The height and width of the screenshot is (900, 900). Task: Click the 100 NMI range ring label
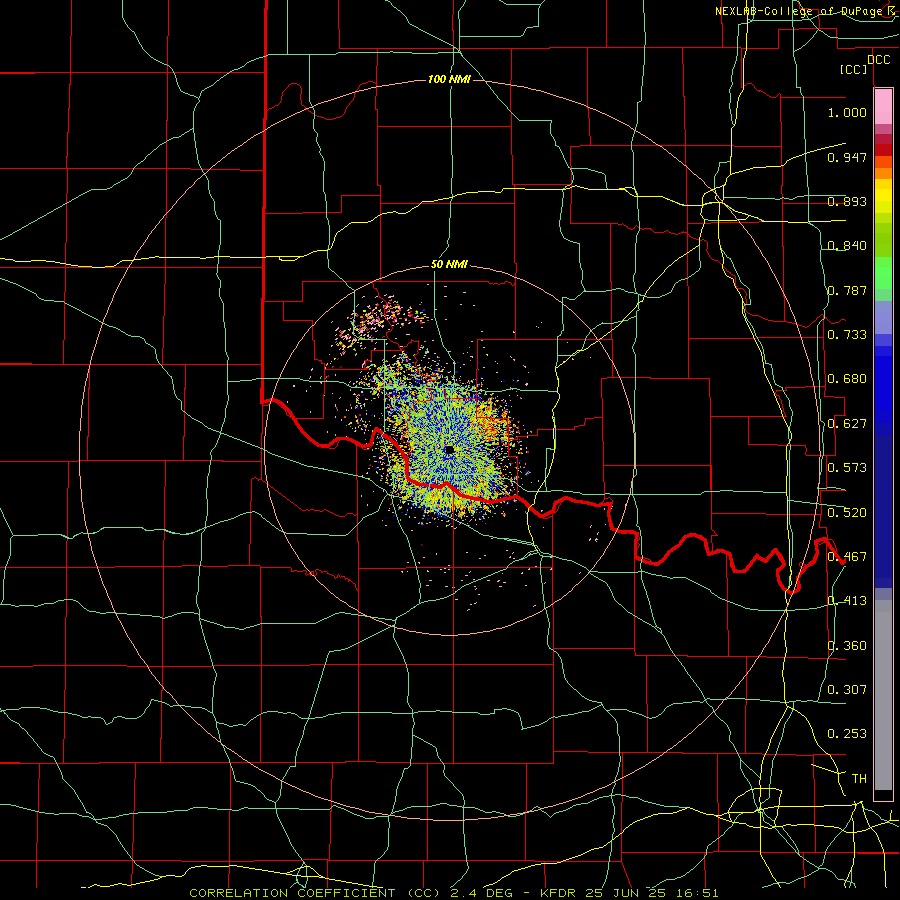(449, 79)
